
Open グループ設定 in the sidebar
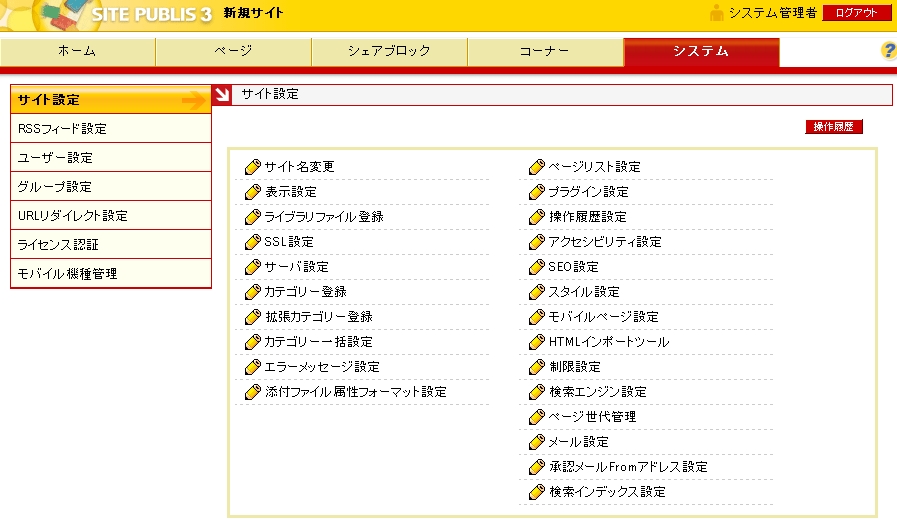(x=111, y=187)
